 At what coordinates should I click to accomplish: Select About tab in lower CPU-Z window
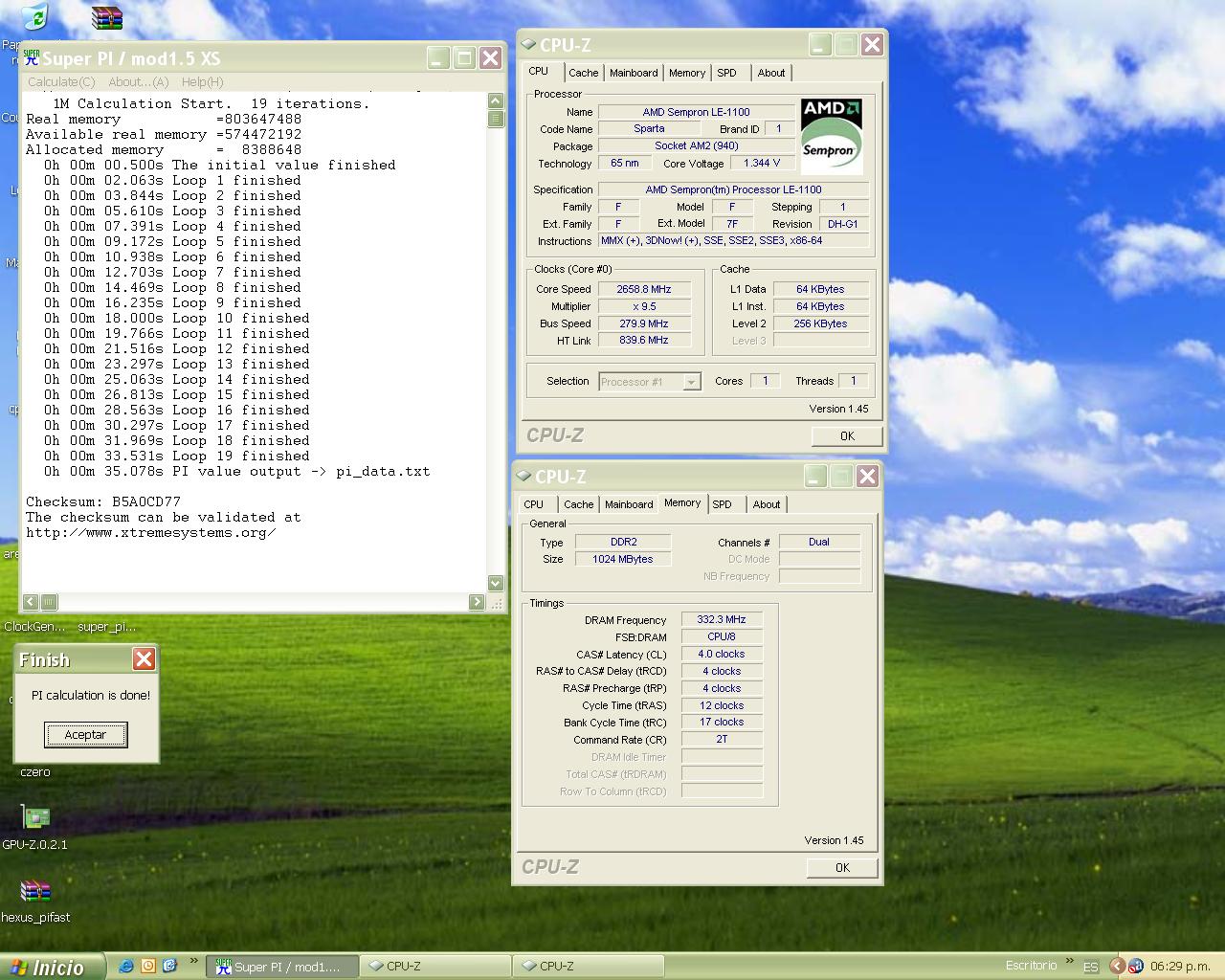767,504
